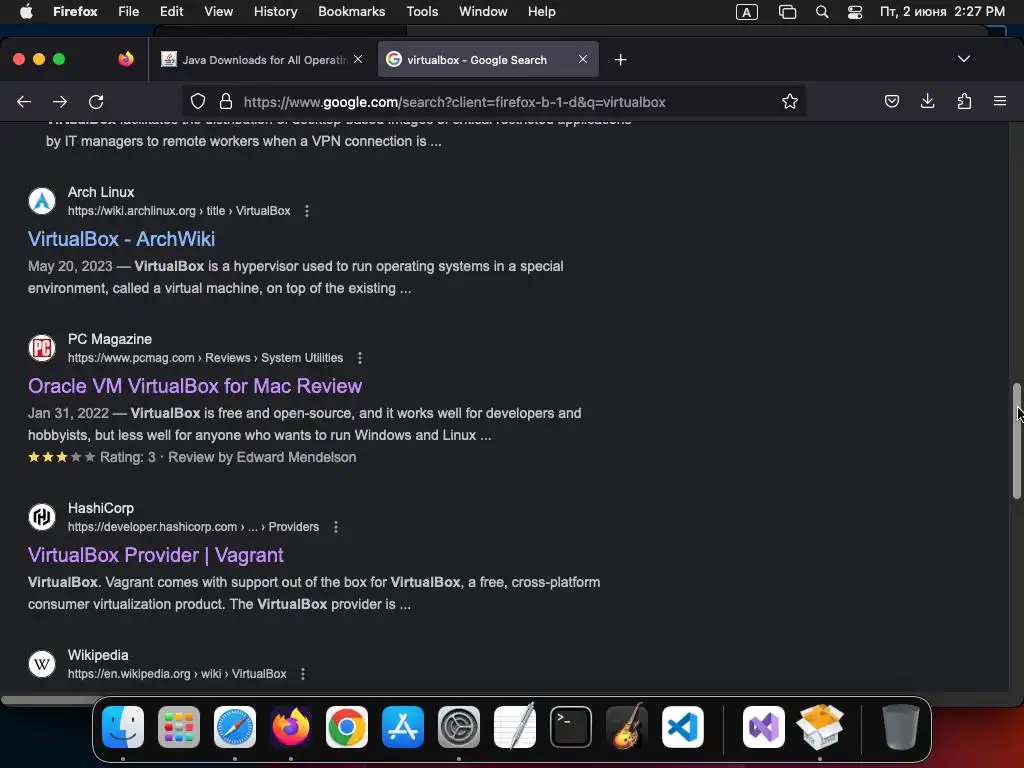Open more options for PC Magazine result
The height and width of the screenshot is (768, 1024).
360,358
